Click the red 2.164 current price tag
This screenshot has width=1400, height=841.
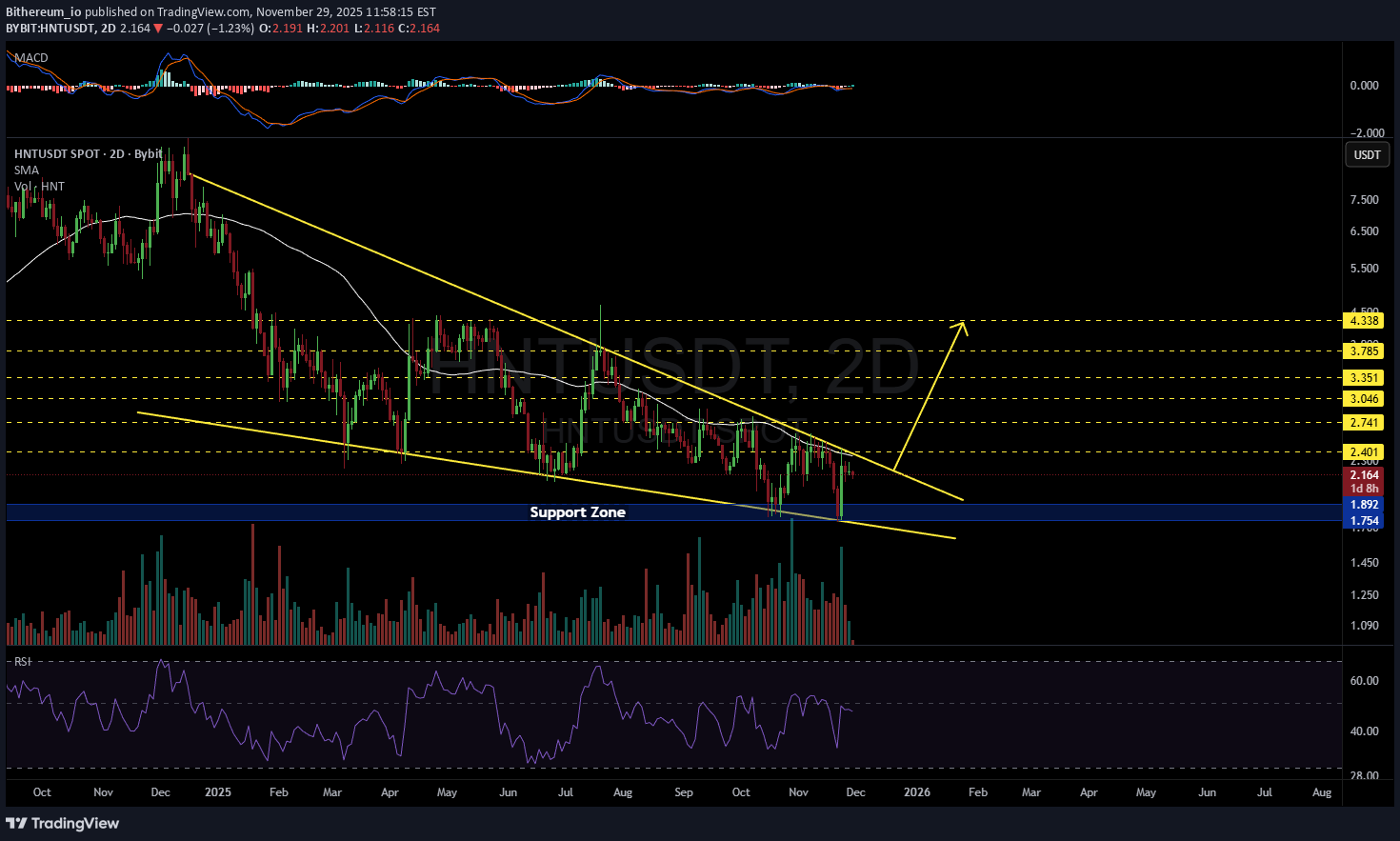click(1364, 475)
